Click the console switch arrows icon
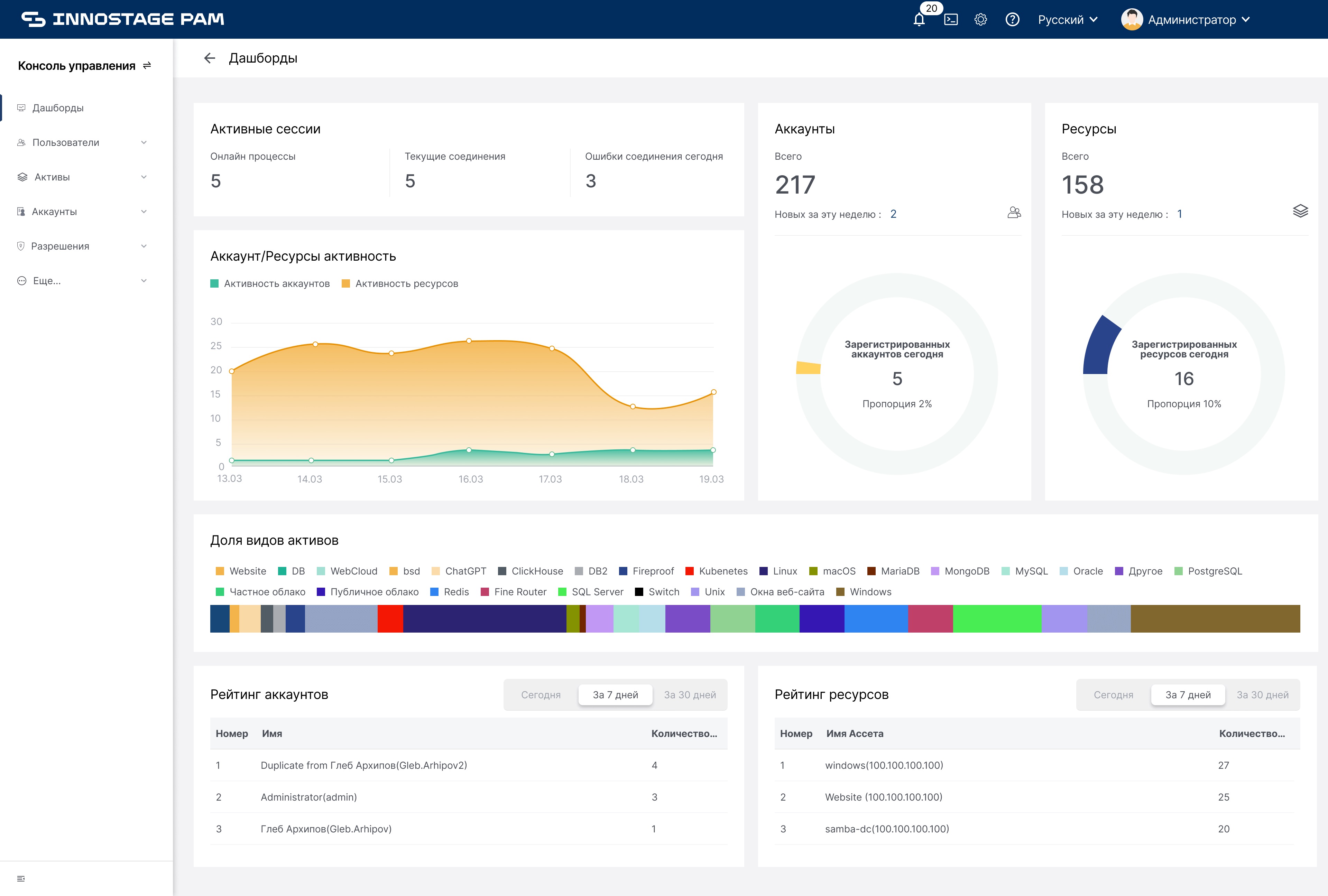The height and width of the screenshot is (896, 1328). (x=147, y=66)
